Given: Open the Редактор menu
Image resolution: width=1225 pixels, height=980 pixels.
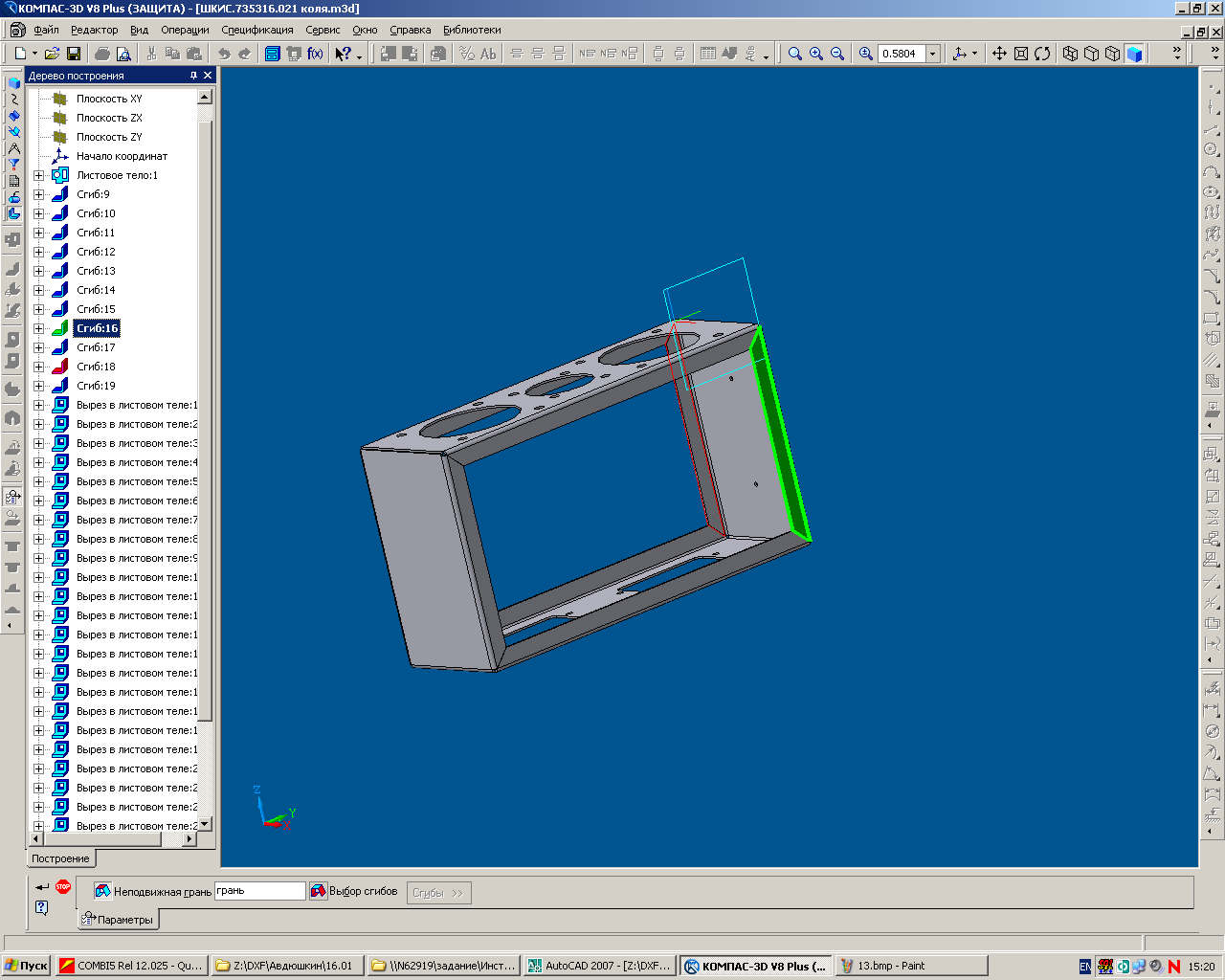Looking at the screenshot, I should pyautogui.click(x=95, y=30).
